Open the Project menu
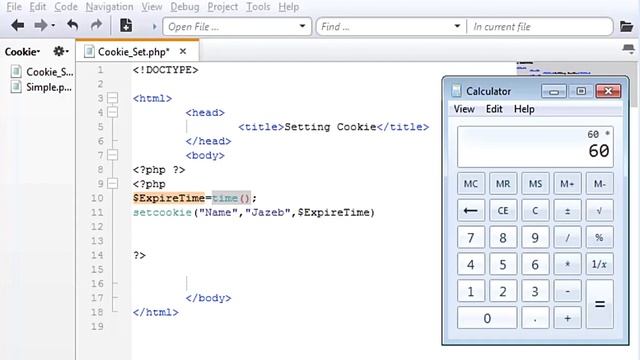The width and height of the screenshot is (640, 360). click(222, 7)
